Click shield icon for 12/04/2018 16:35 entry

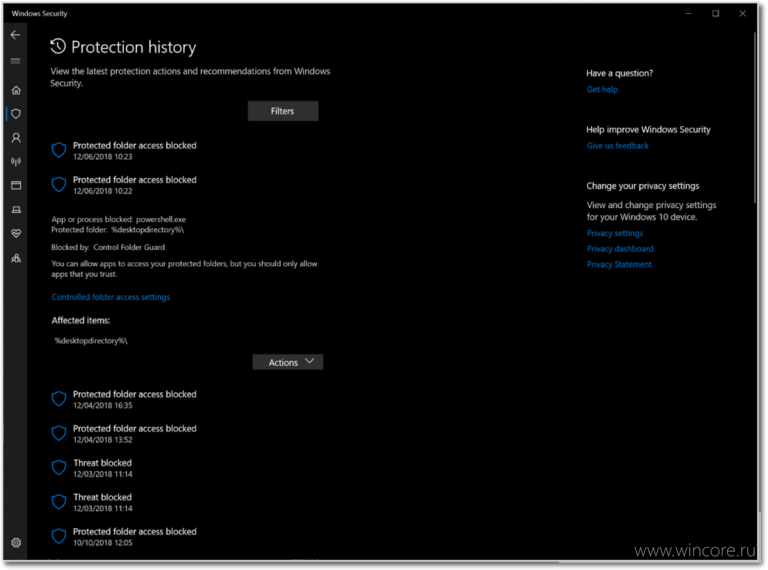tap(59, 399)
